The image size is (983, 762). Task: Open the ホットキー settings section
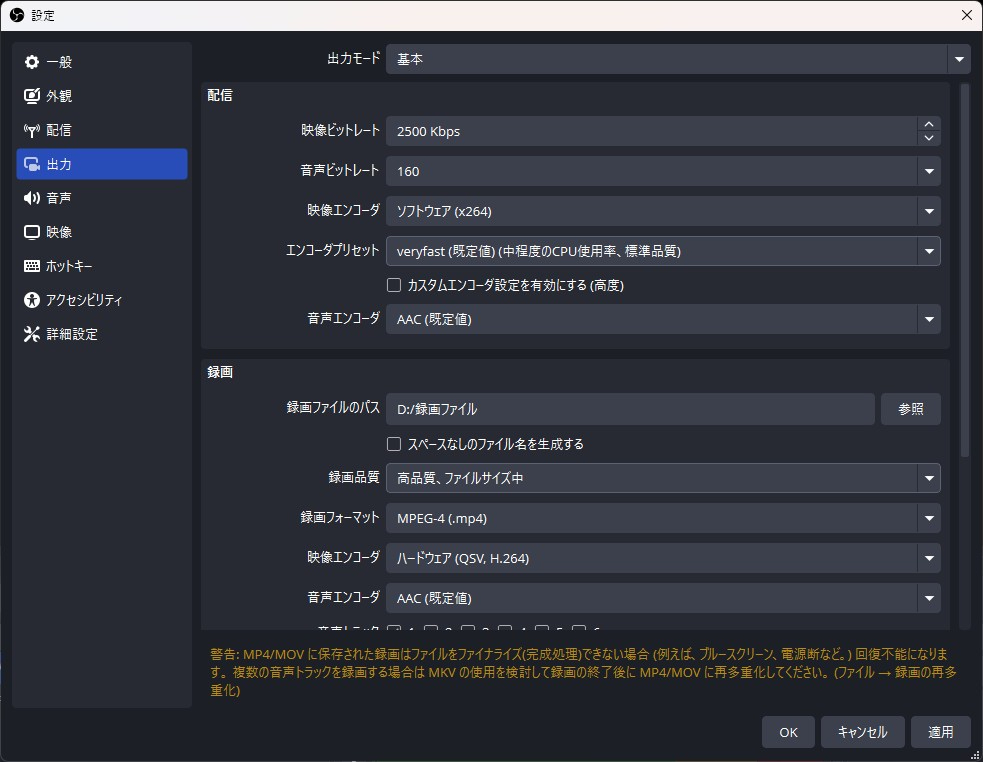point(60,265)
